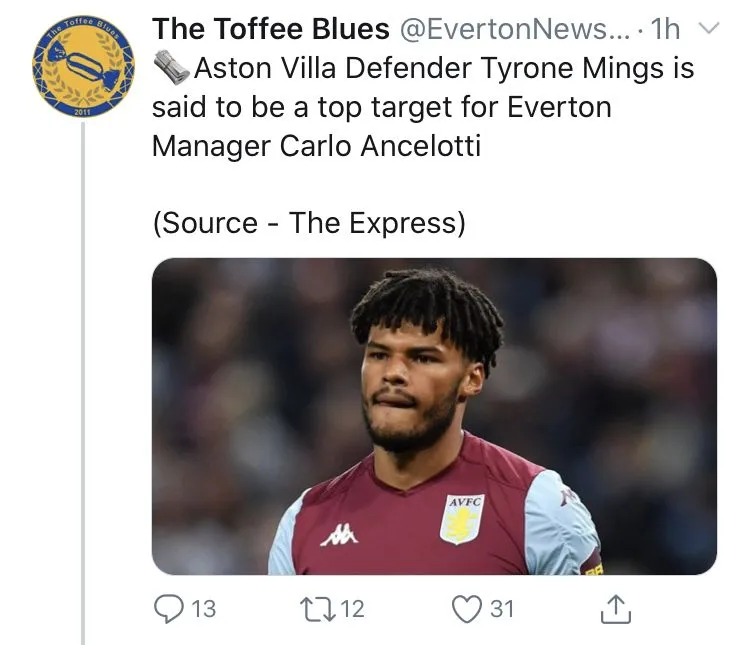The width and height of the screenshot is (750, 645).
Task: Click the Kappa logo on the jersey
Action: [339, 536]
